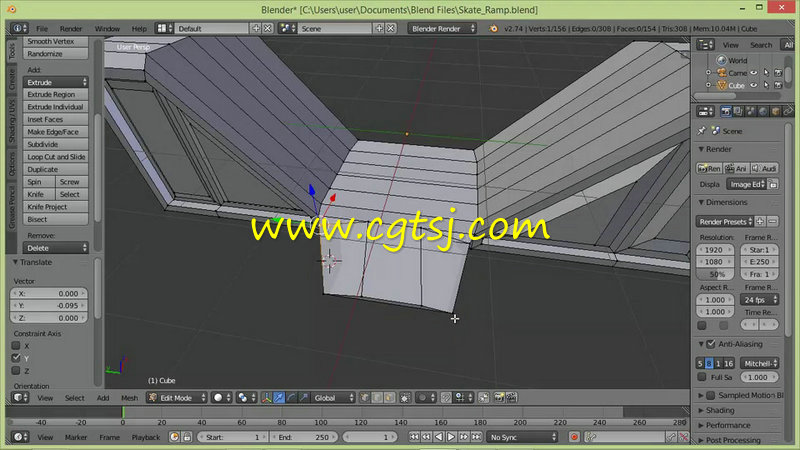This screenshot has width=800, height=450.
Task: Open the Mesh menu in 3D view header
Action: point(130,397)
